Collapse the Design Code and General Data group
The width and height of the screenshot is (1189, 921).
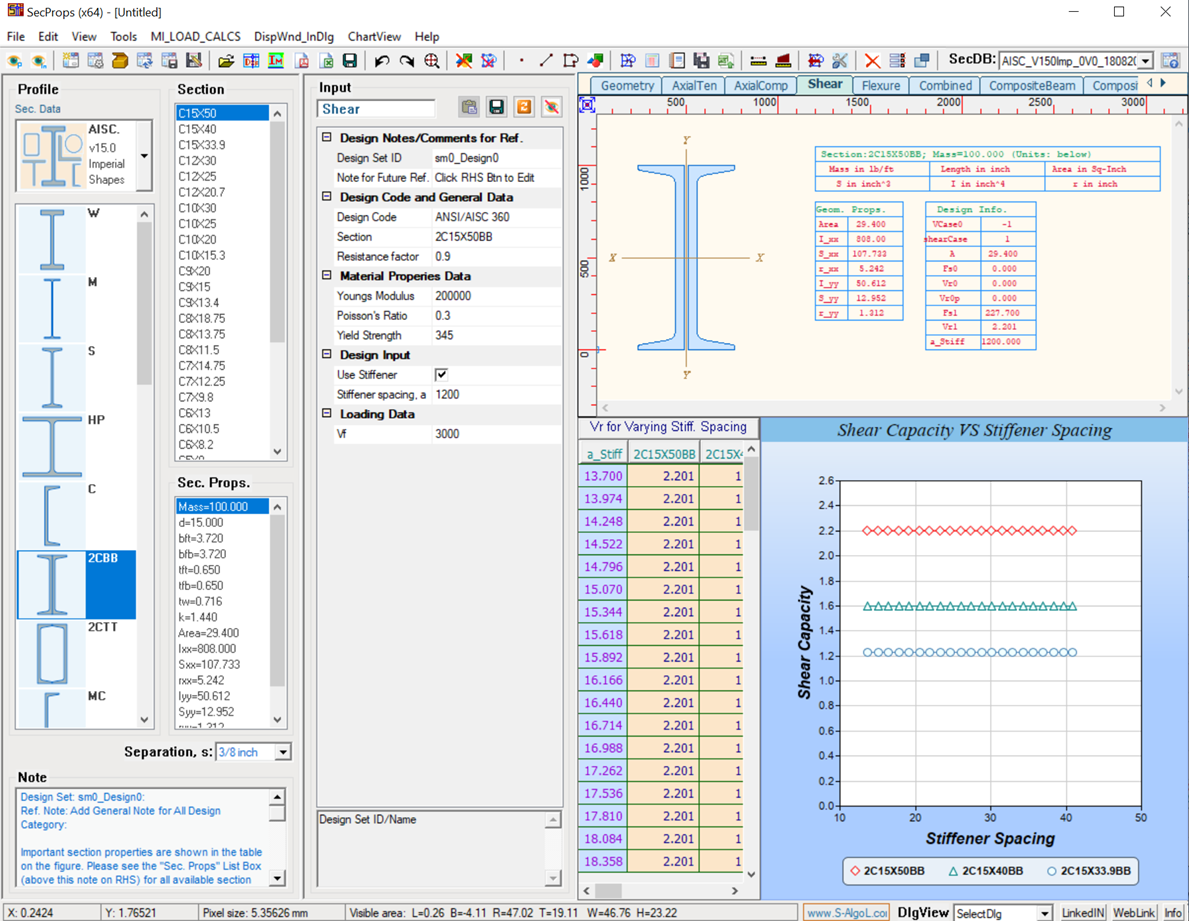[327, 197]
